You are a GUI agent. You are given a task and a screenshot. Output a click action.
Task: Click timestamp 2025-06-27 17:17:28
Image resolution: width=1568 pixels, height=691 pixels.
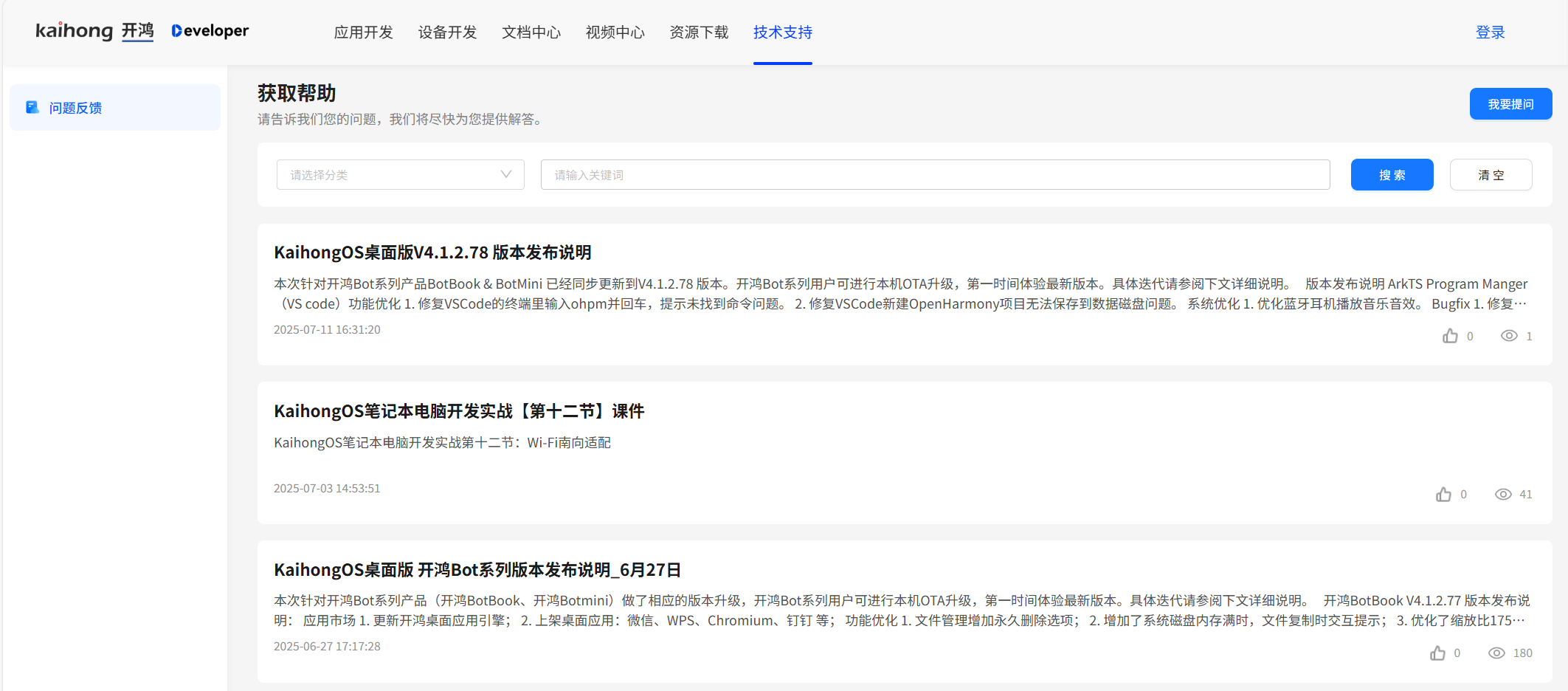(x=327, y=647)
